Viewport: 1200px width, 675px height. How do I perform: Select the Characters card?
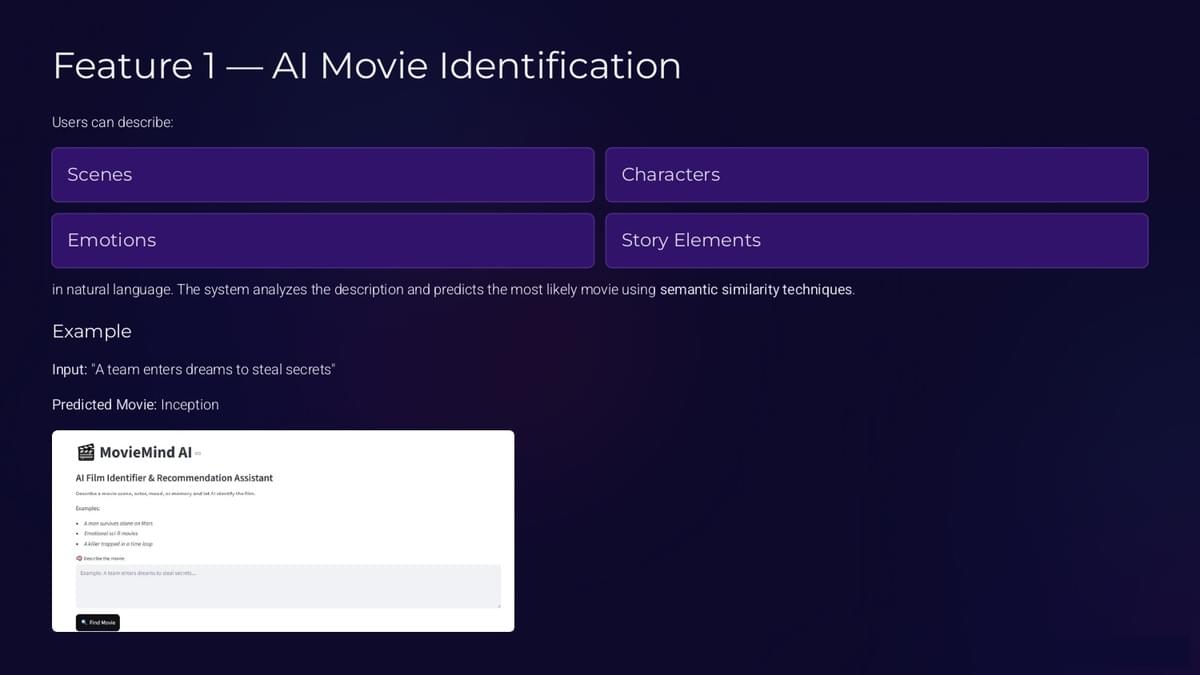(876, 175)
